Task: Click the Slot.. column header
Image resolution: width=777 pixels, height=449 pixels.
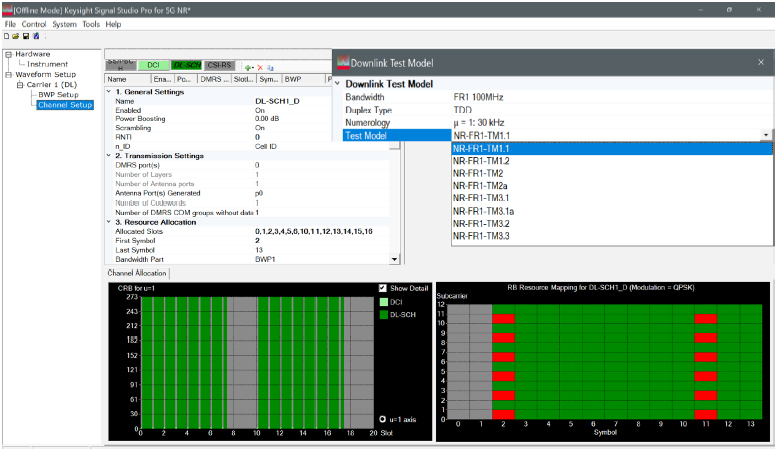Action: tap(244, 79)
